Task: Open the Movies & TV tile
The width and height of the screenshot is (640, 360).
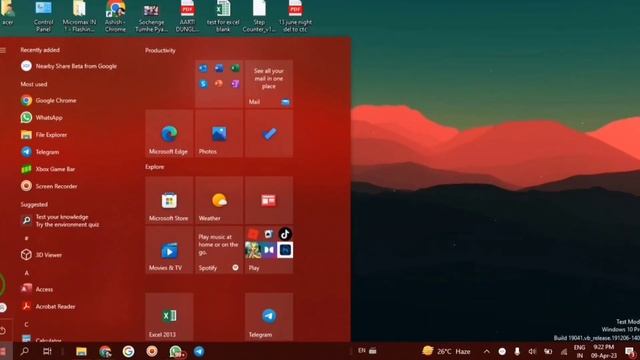Action: tap(169, 250)
